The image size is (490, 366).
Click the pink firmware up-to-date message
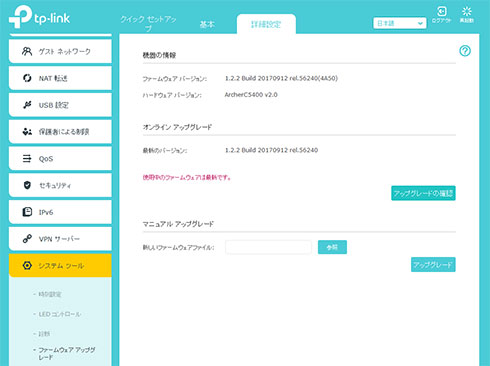[187, 177]
